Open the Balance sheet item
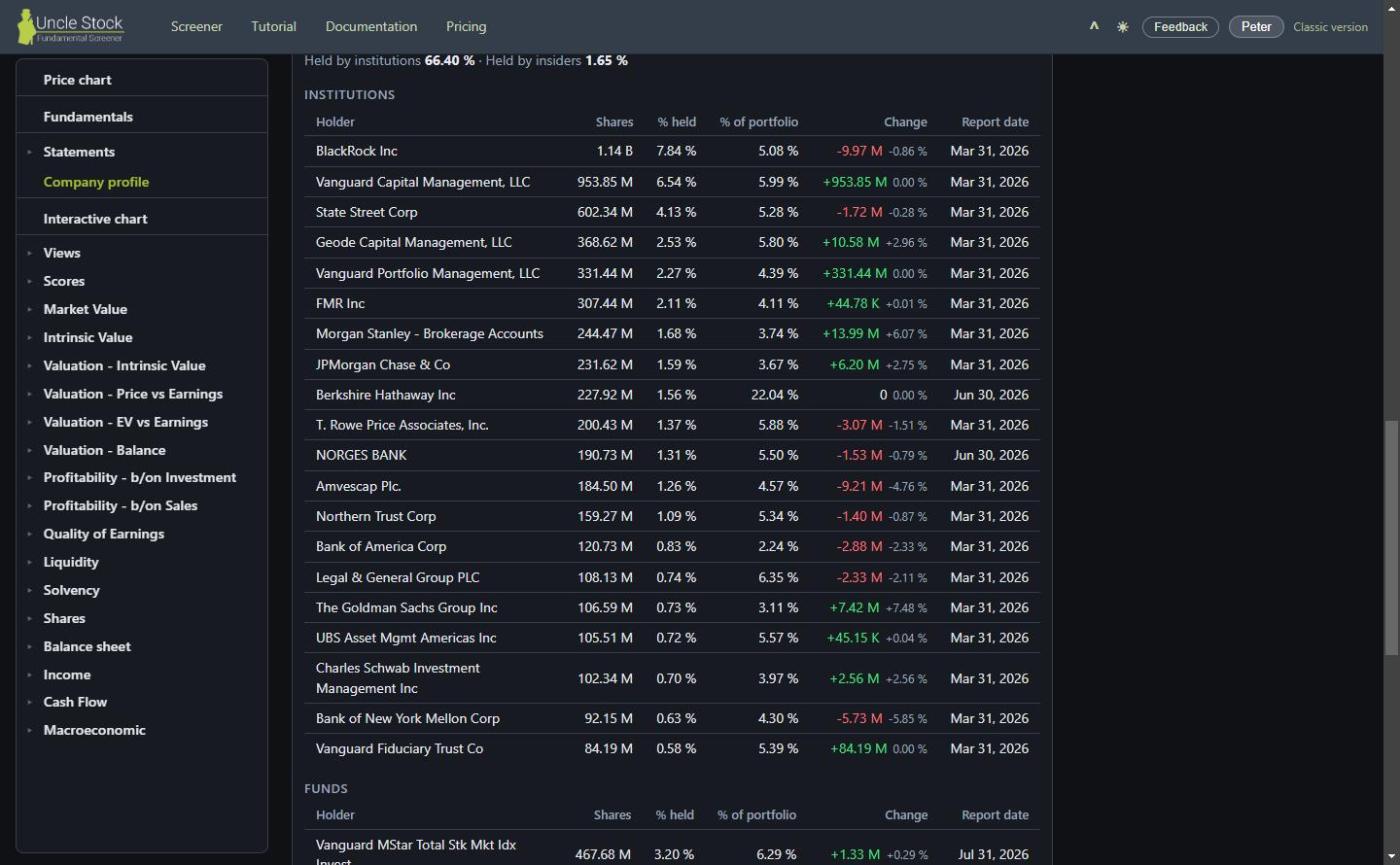This screenshot has width=1400, height=865. (x=87, y=646)
